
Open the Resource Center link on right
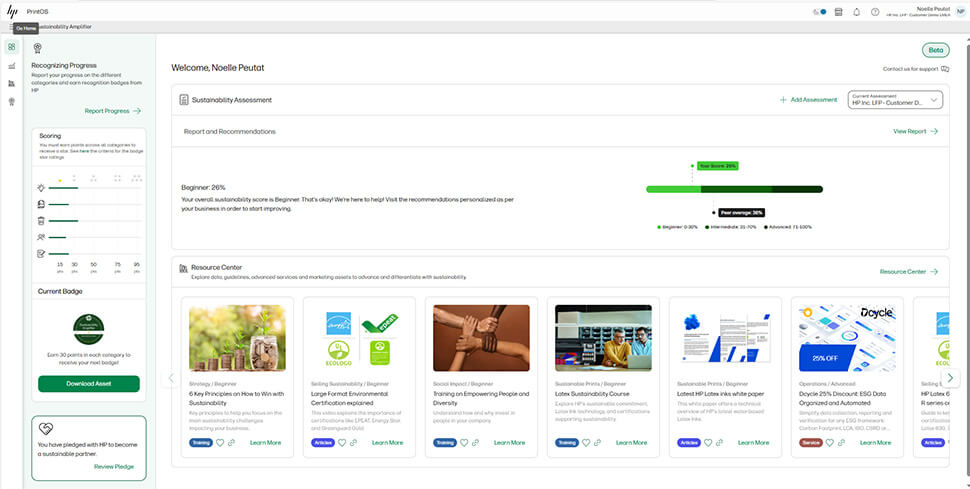909,272
